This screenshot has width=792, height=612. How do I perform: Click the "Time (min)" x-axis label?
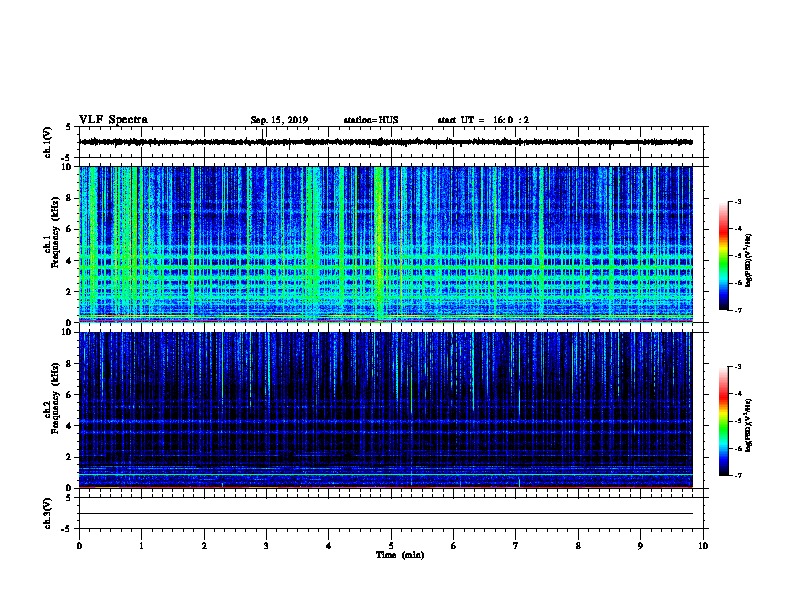tap(400, 555)
